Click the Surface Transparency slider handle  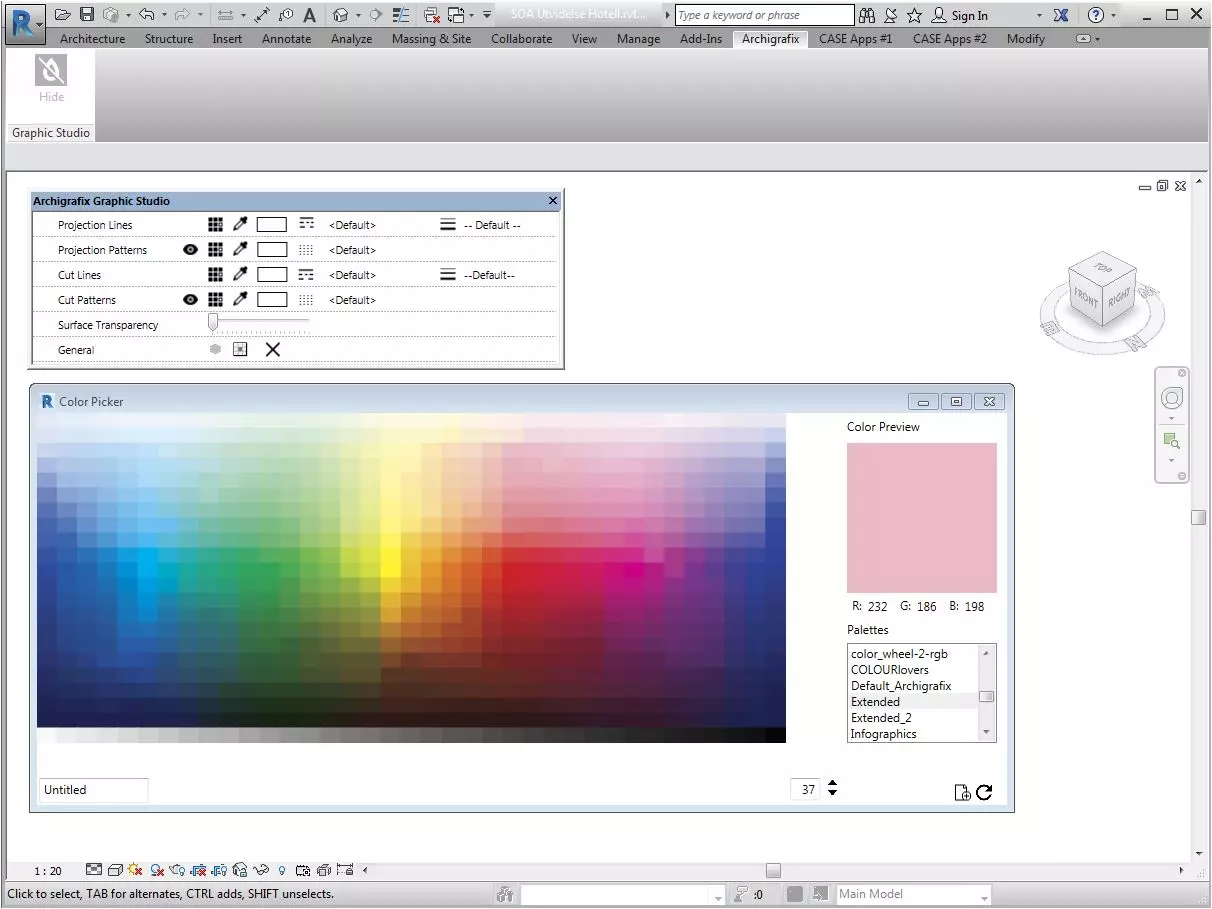click(213, 321)
